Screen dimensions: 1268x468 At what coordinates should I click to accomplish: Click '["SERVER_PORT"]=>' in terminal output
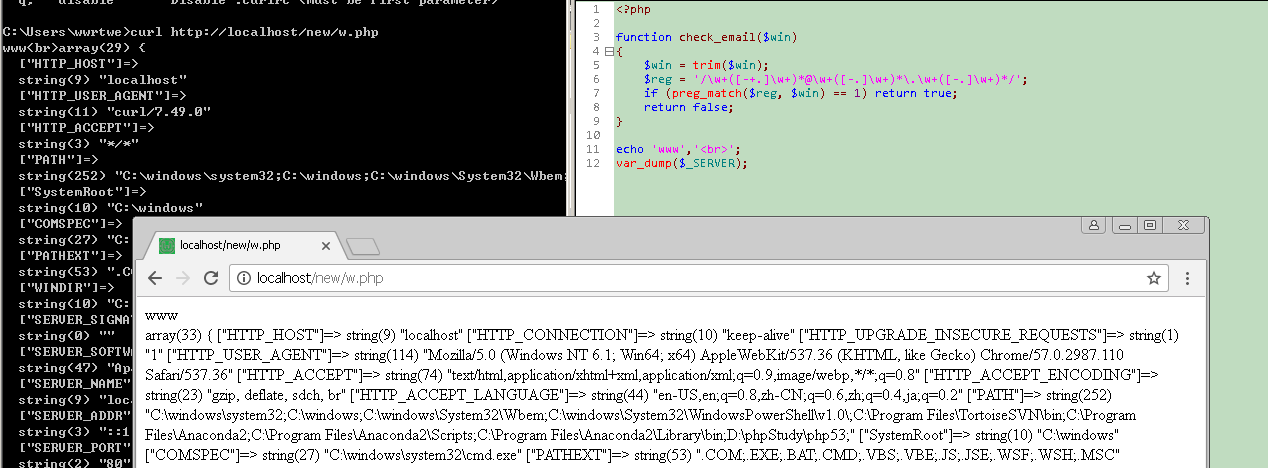75,447
